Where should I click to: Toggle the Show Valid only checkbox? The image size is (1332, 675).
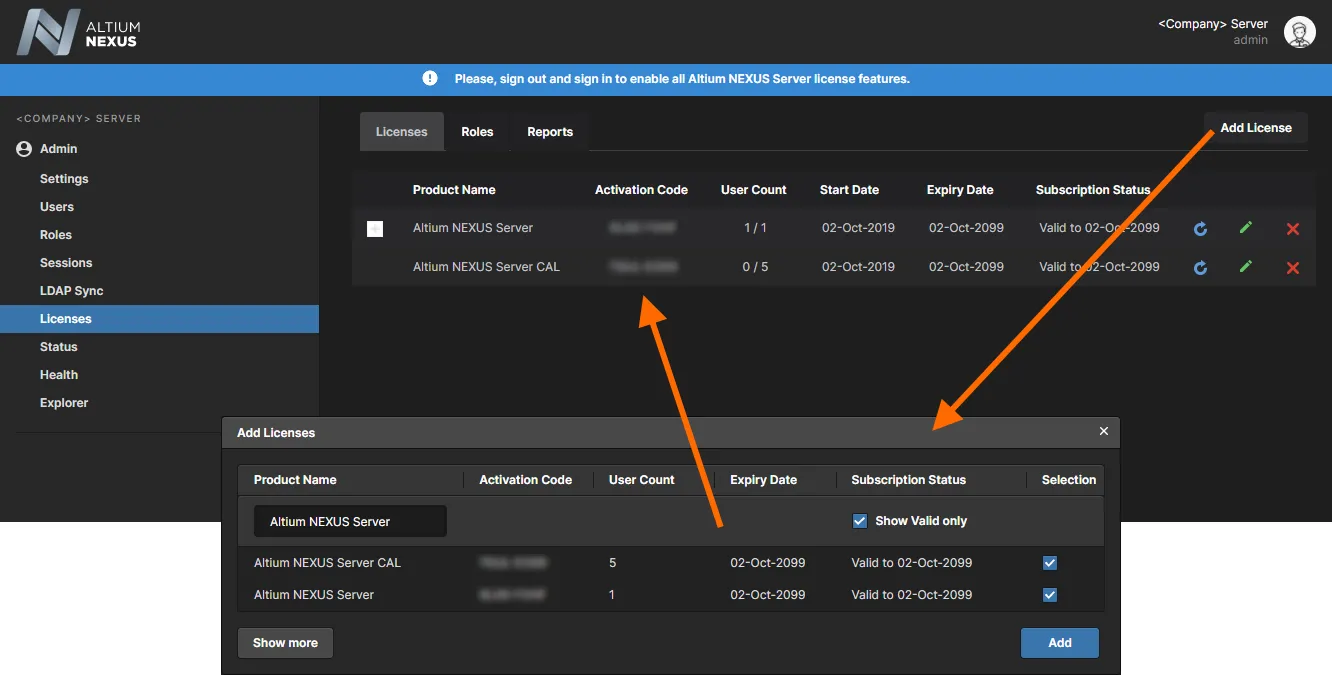tap(859, 521)
